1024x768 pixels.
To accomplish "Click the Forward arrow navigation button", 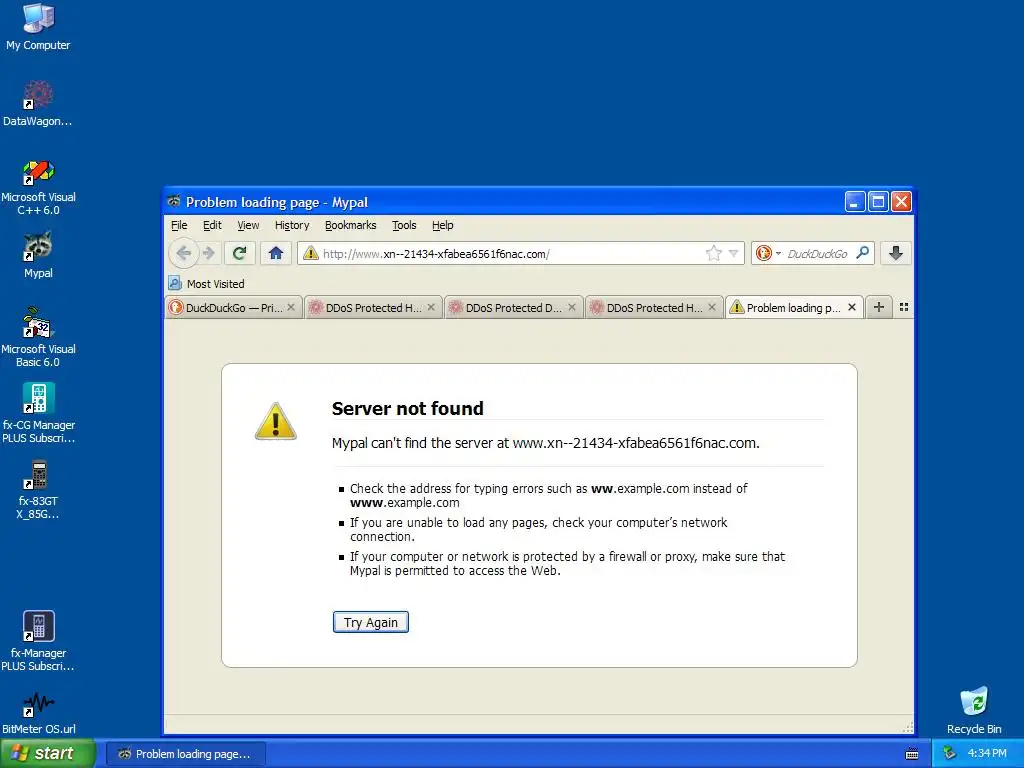I will tap(208, 253).
